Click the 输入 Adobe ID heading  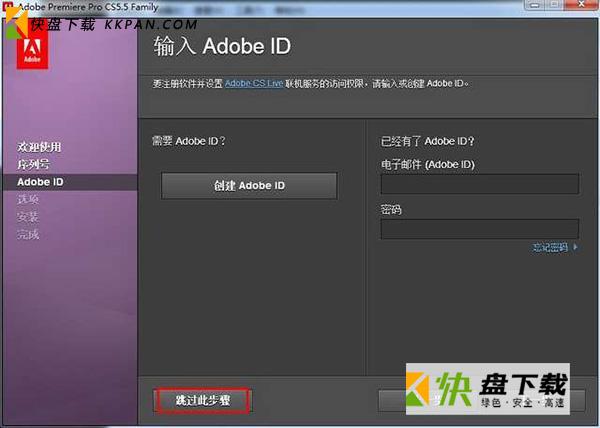pyautogui.click(x=222, y=46)
